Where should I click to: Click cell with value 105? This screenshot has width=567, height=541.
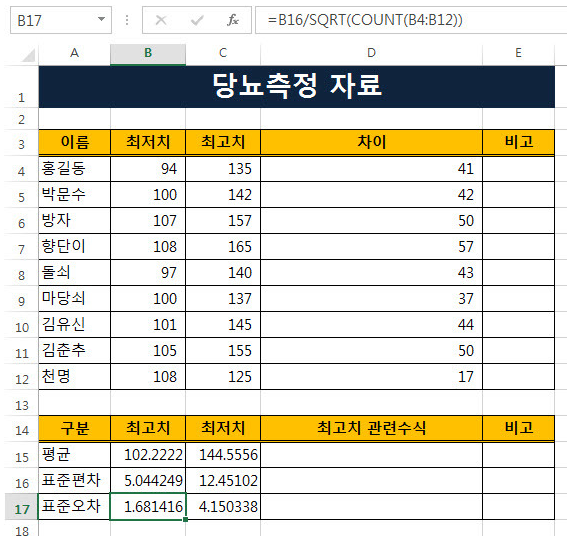[x=148, y=351]
